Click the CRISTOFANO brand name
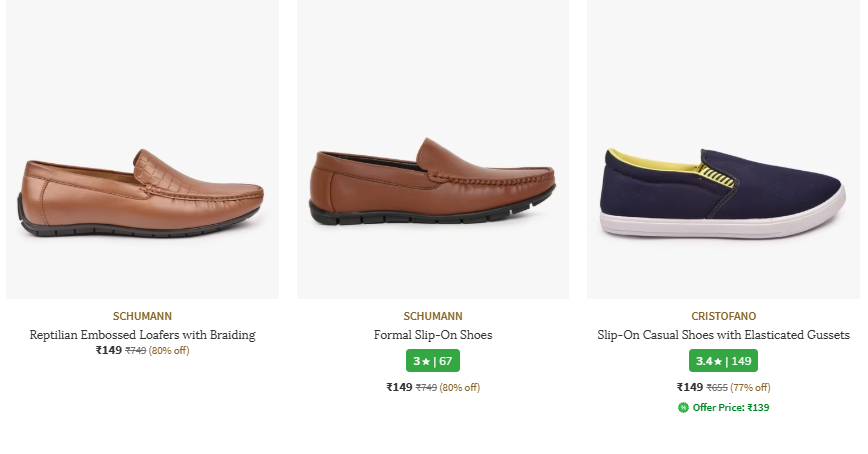Viewport: 868px width, 454px height. 723,316
